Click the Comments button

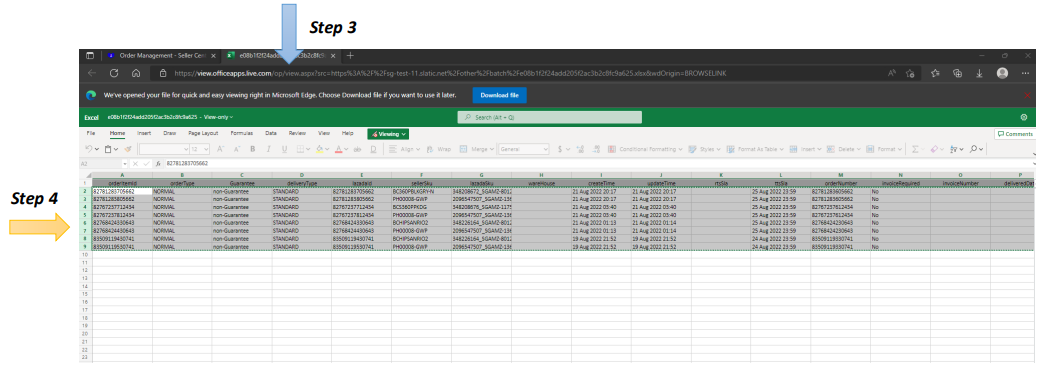1014,134
